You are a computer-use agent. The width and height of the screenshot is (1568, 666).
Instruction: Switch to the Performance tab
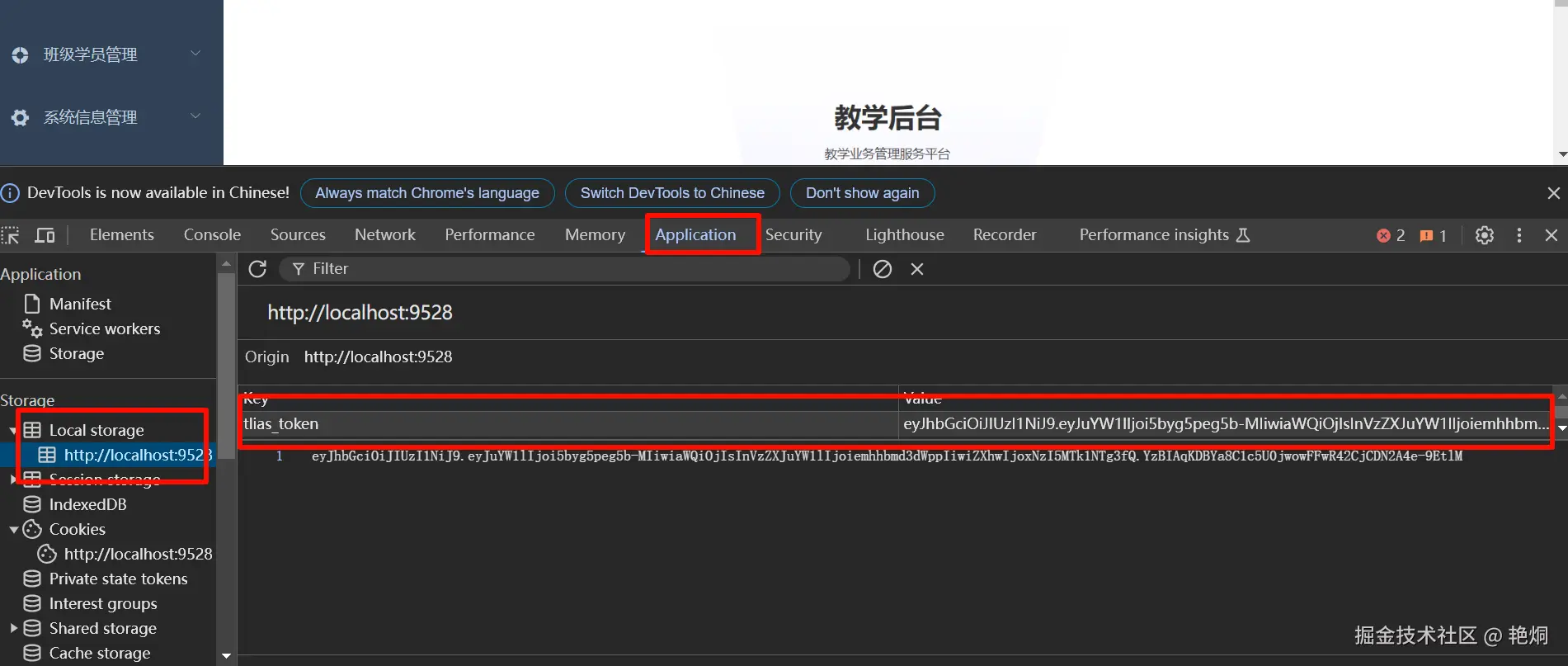[490, 235]
